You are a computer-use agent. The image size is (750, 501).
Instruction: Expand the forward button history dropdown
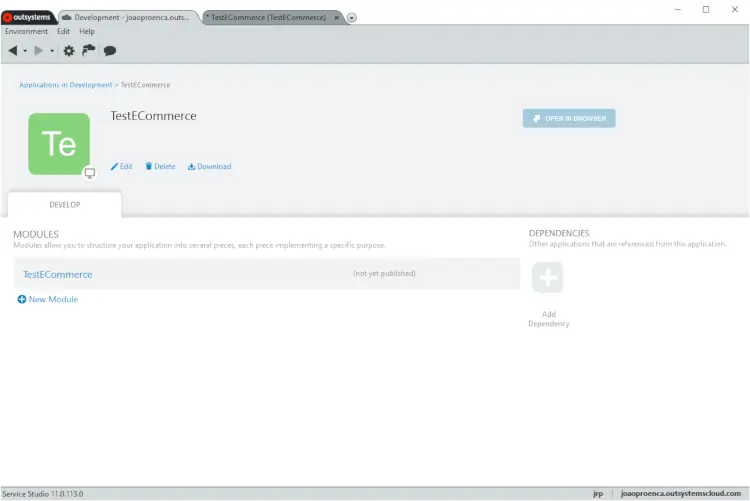(x=52, y=51)
